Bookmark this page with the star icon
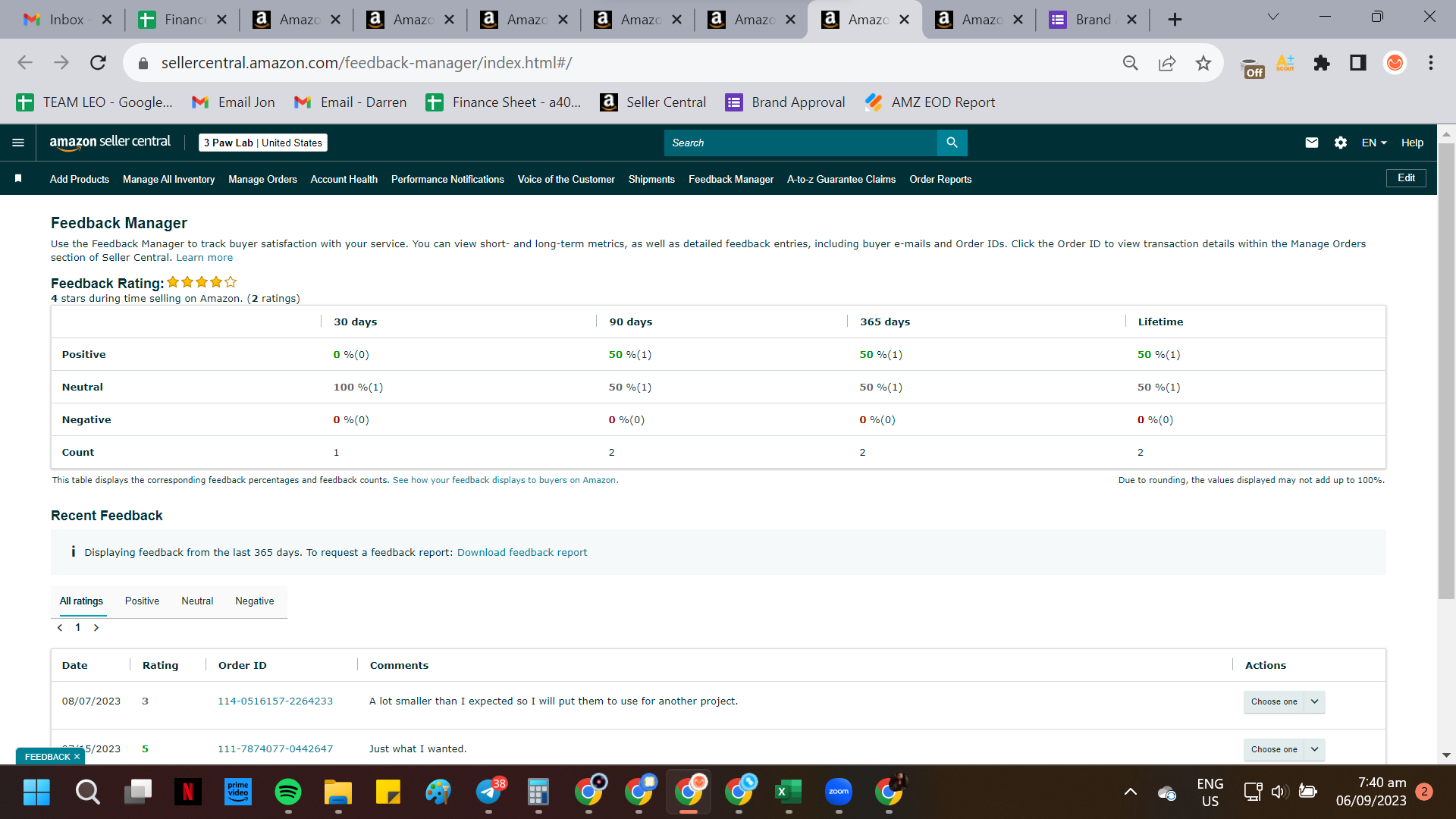This screenshot has height=819, width=1456. click(1203, 63)
